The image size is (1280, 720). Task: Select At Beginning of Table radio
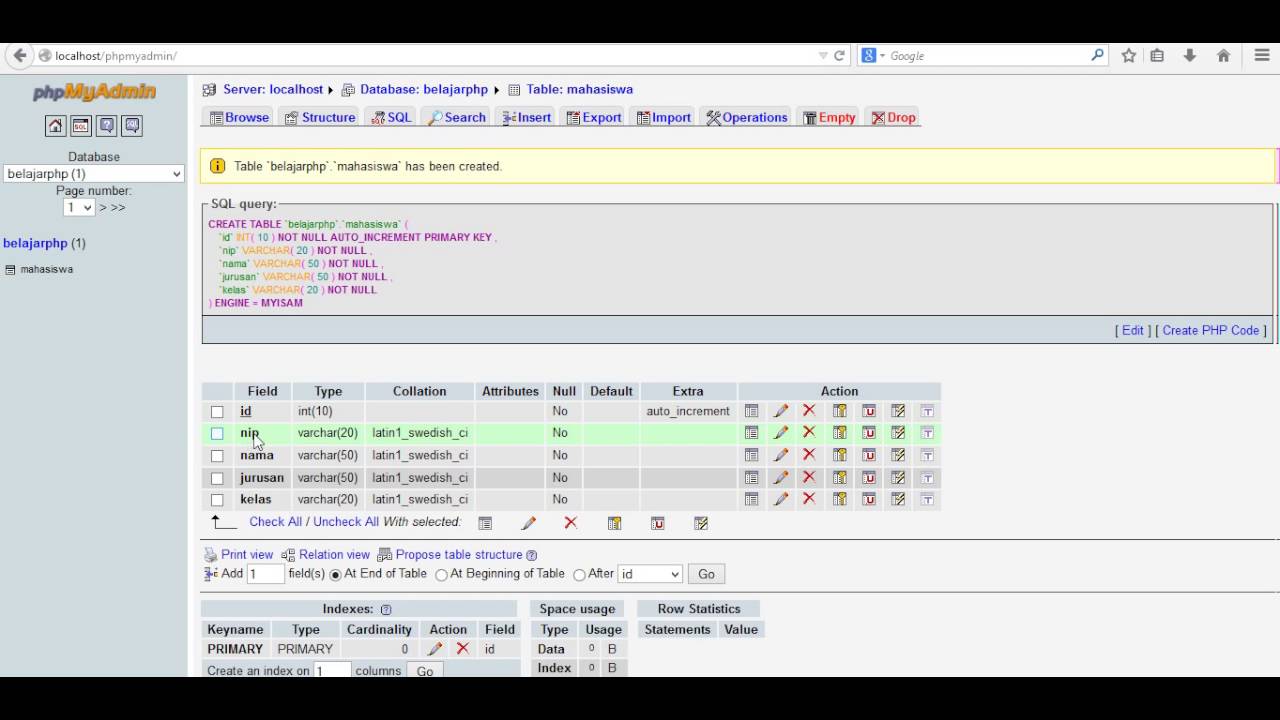441,575
